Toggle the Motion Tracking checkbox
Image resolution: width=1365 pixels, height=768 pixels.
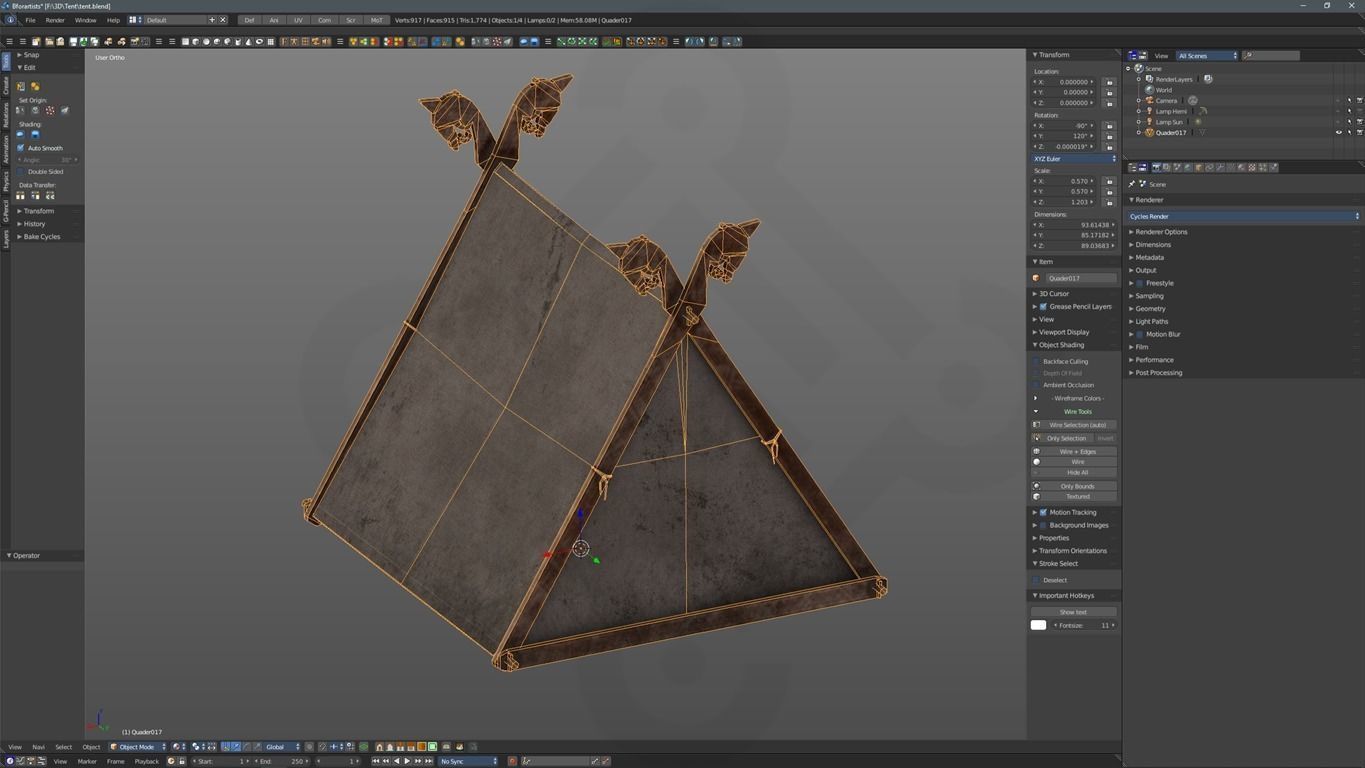click(1043, 512)
